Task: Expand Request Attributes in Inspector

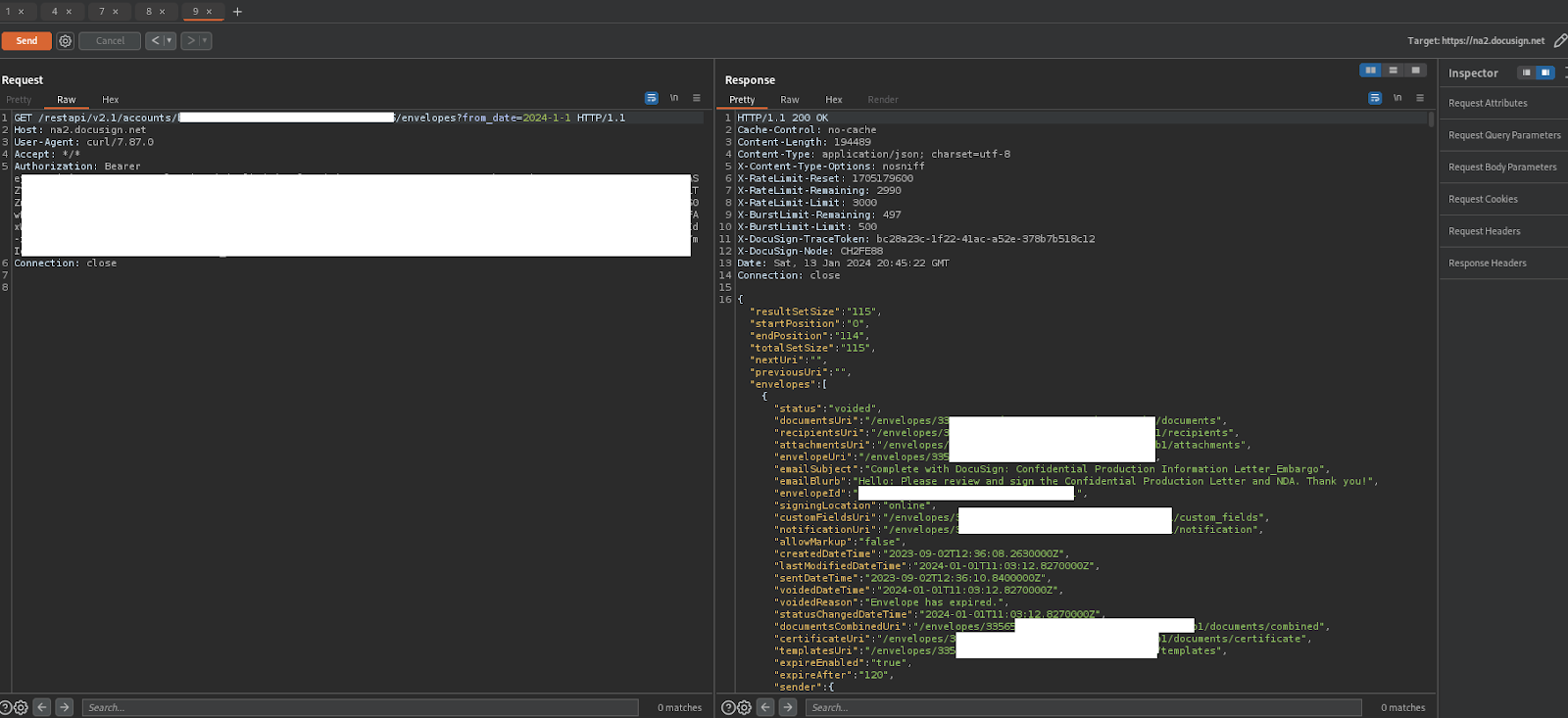Action: tap(1503, 103)
